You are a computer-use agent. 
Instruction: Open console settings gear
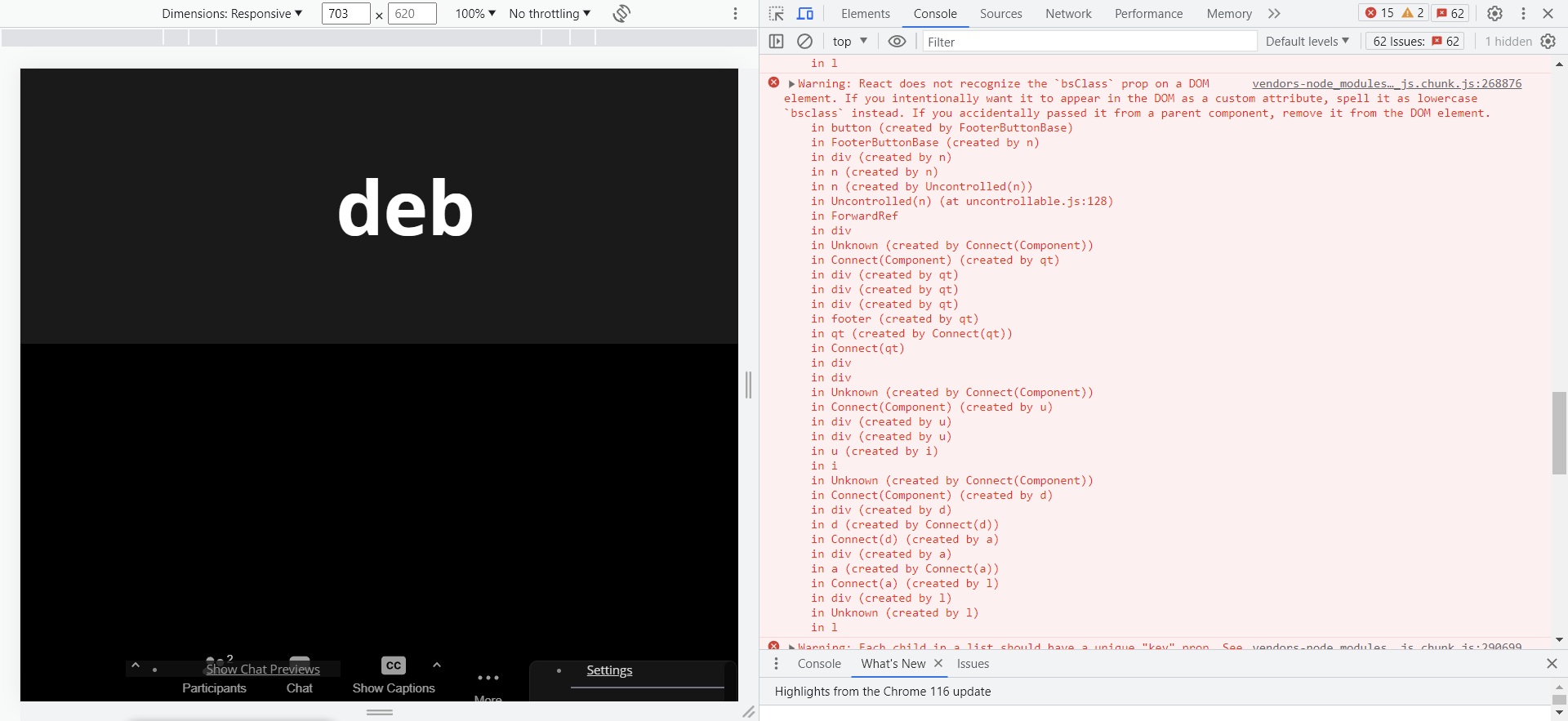pyautogui.click(x=1548, y=41)
